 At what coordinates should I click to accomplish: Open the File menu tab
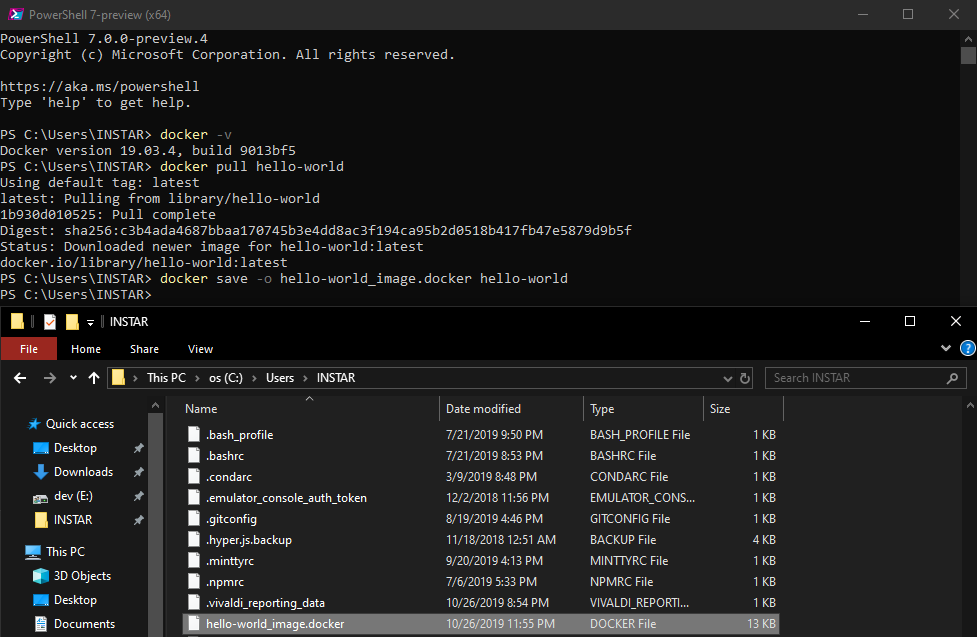tap(29, 349)
